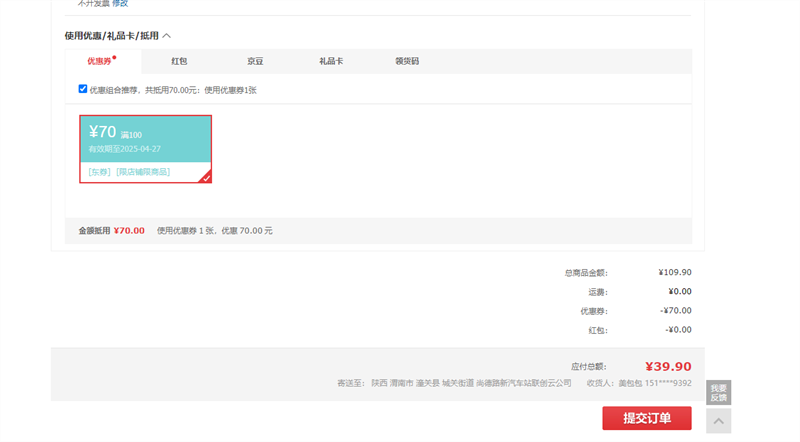Viewport: 800px width, 442px height.
Task: Click the back-to-top arrow icon
Action: 718,421
